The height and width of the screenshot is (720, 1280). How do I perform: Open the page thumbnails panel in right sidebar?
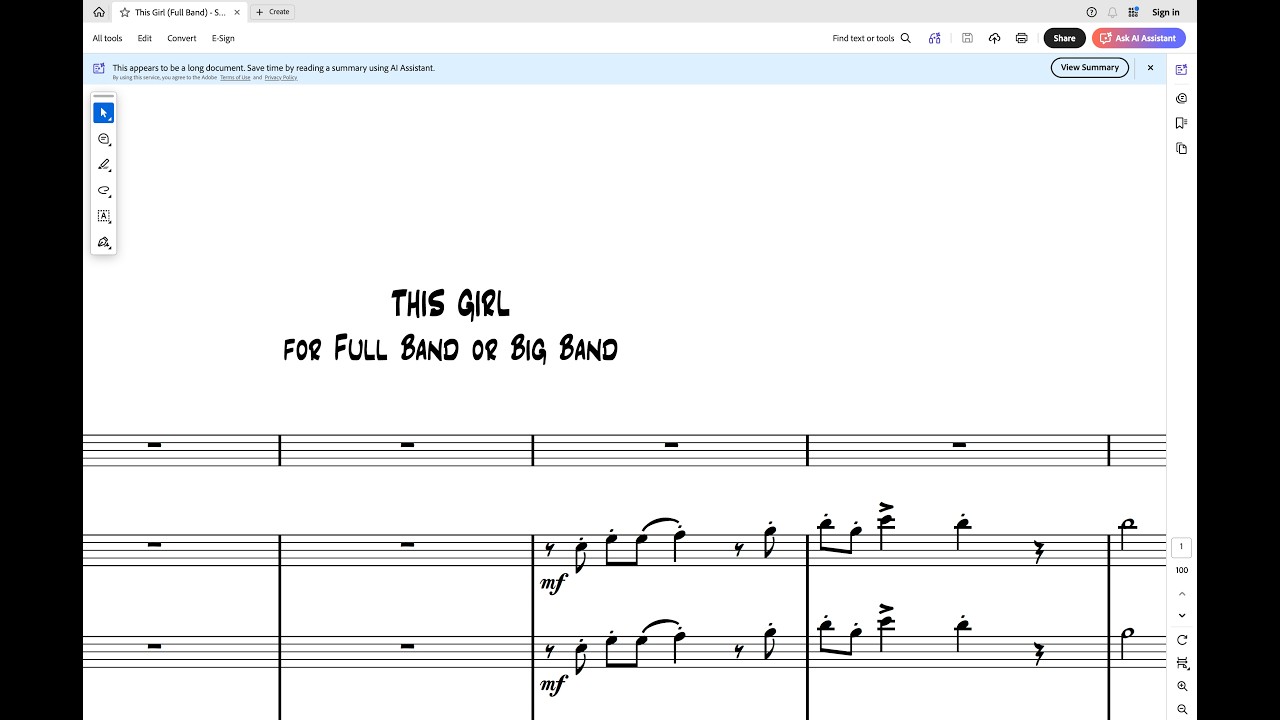1181,148
